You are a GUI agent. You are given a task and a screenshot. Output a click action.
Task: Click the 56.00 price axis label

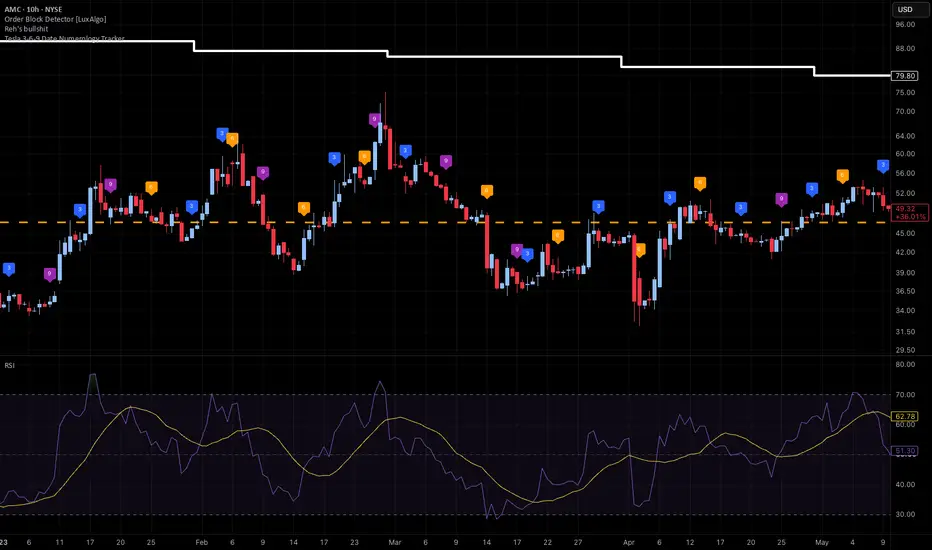click(x=905, y=174)
